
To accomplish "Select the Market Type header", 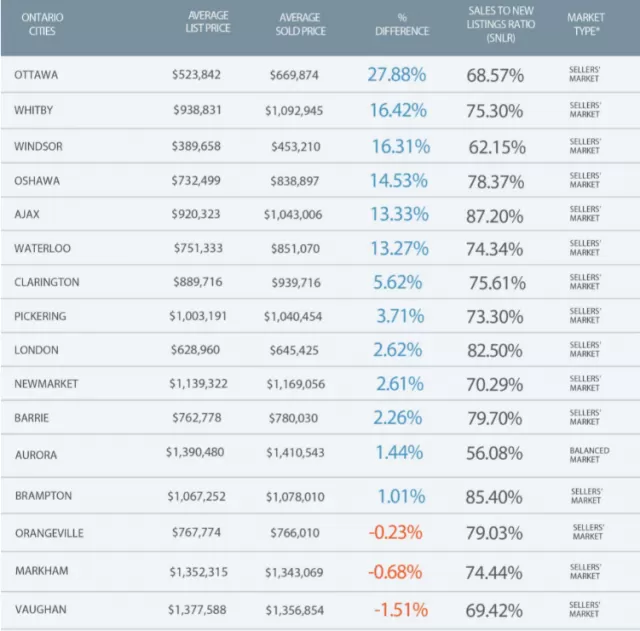I will [x=586, y=24].
